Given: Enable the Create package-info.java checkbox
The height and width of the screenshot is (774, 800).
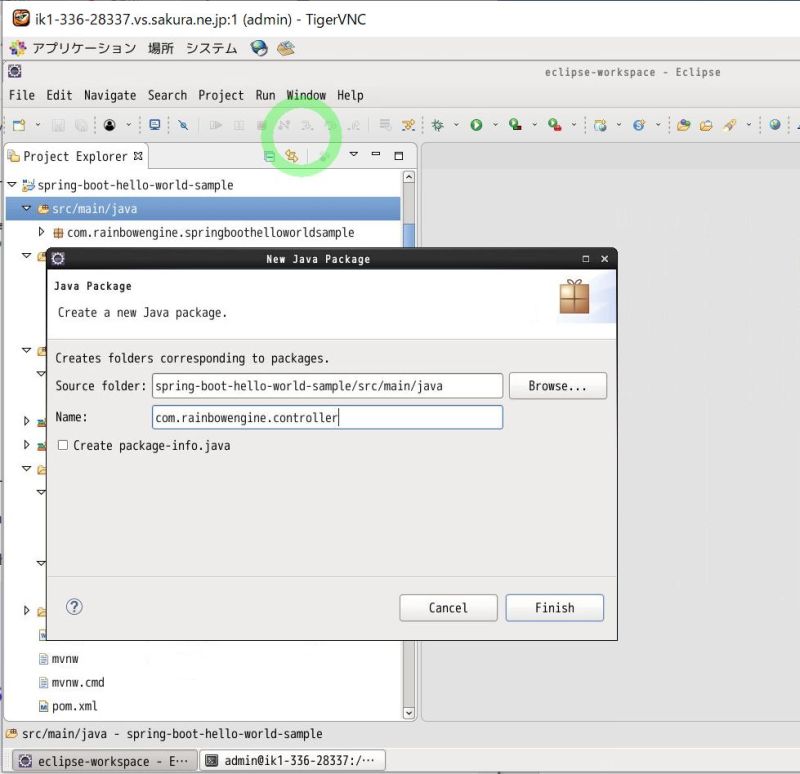Looking at the screenshot, I should point(63,445).
